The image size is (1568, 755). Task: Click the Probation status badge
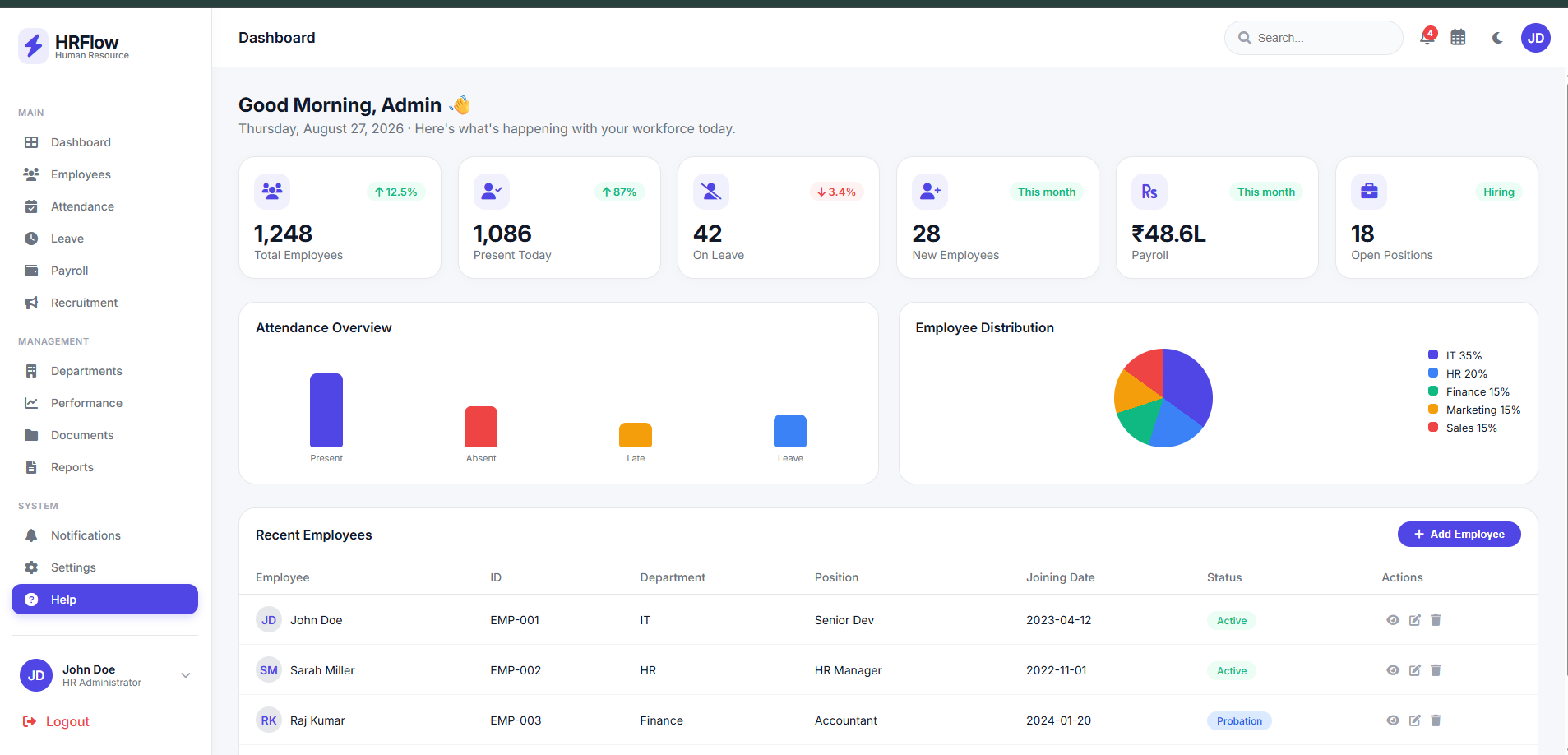click(x=1239, y=721)
